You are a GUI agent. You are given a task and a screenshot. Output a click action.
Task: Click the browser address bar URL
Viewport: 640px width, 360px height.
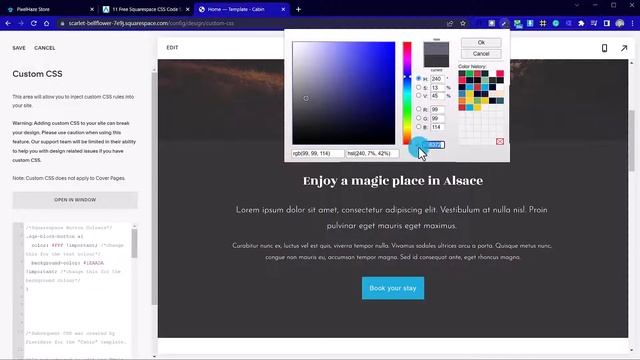tap(151, 23)
